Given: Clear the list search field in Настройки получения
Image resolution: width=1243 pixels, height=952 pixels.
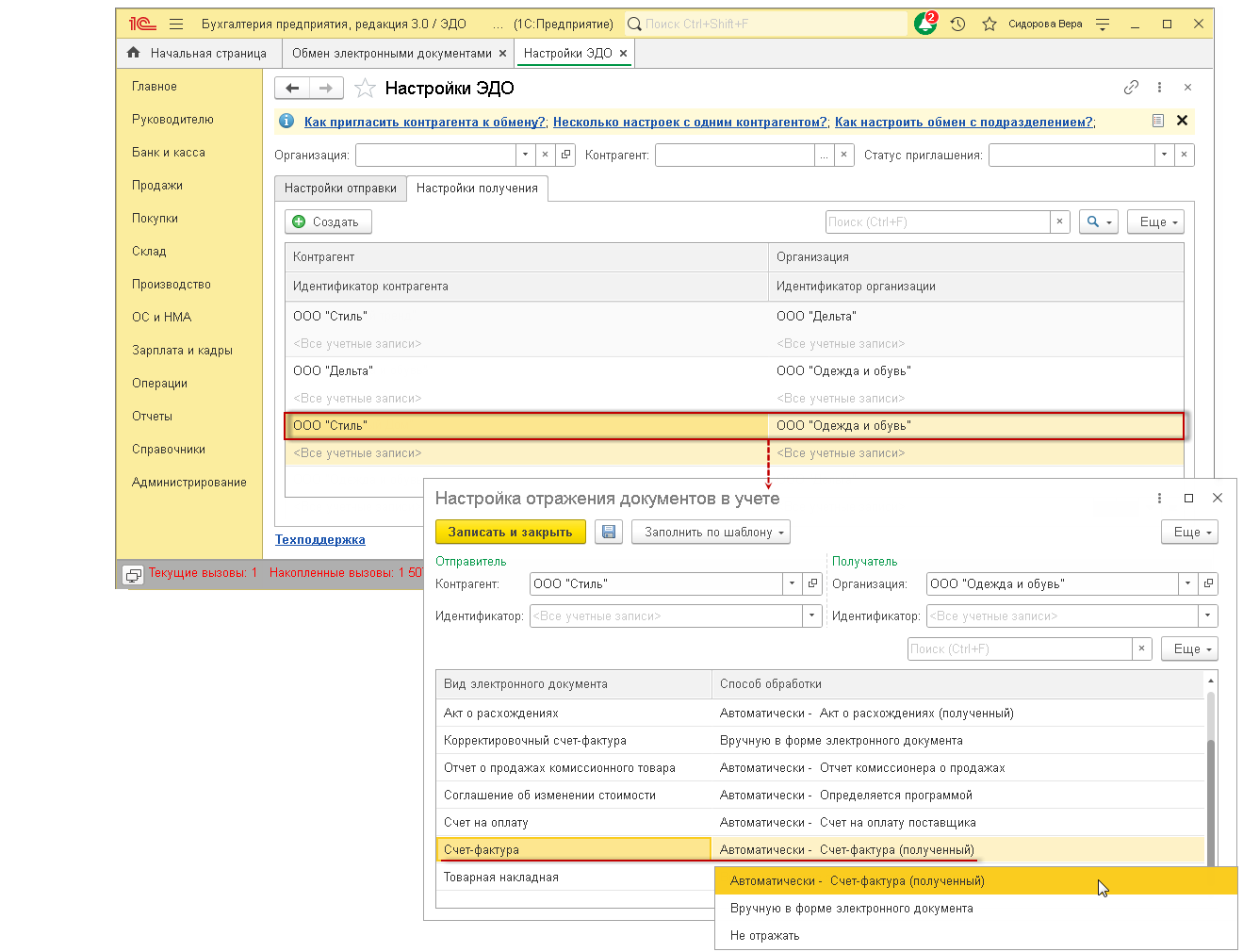Looking at the screenshot, I should 1060,222.
